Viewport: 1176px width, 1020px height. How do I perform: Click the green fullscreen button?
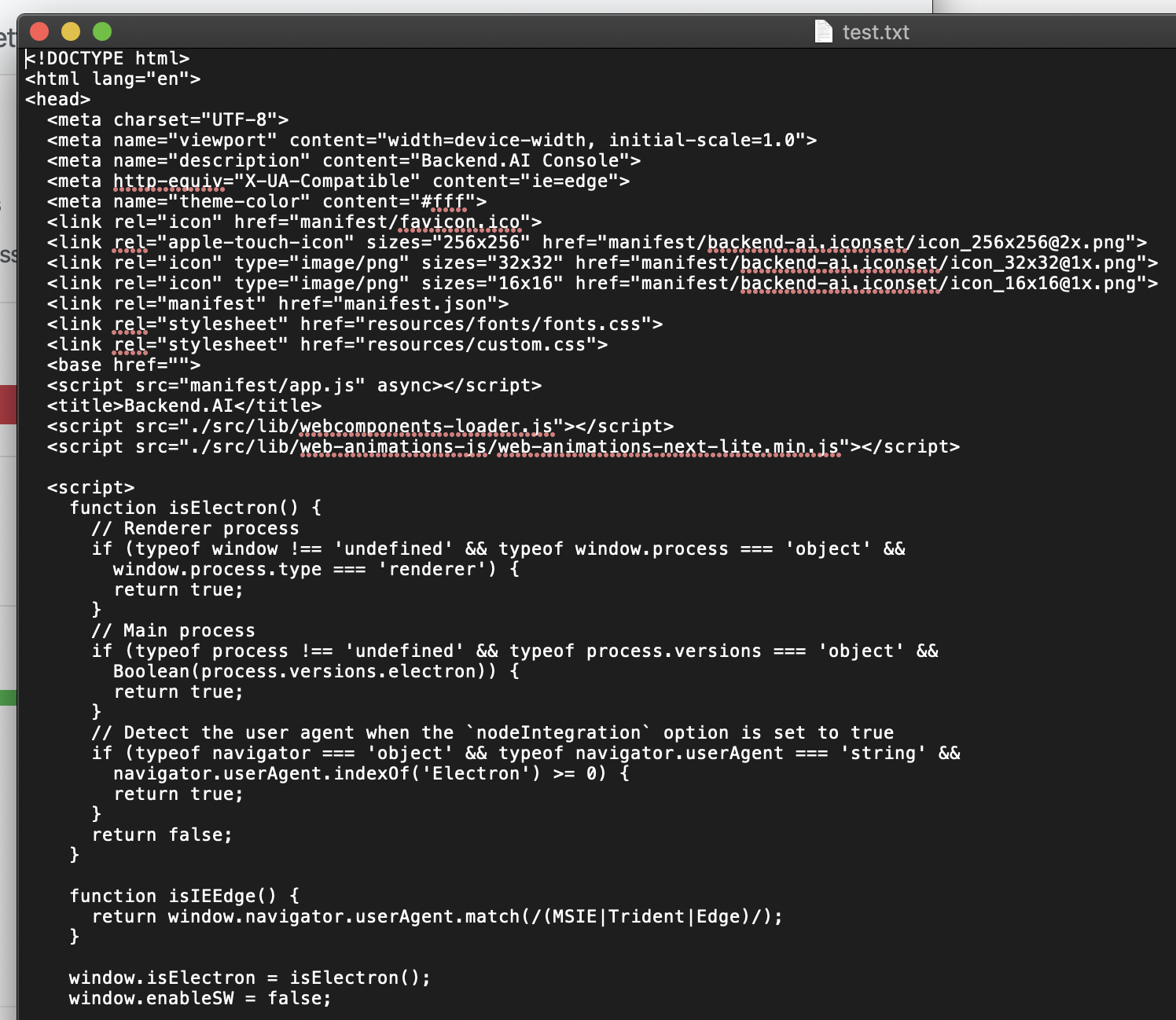point(101,32)
